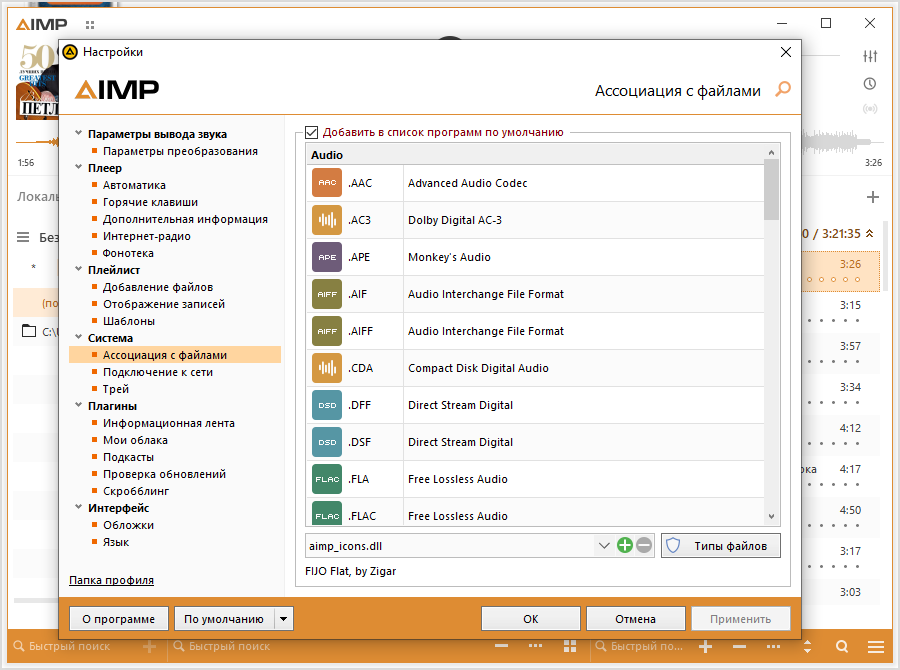Click the AC3 waveform format icon
The width and height of the screenshot is (900, 670).
(x=327, y=220)
